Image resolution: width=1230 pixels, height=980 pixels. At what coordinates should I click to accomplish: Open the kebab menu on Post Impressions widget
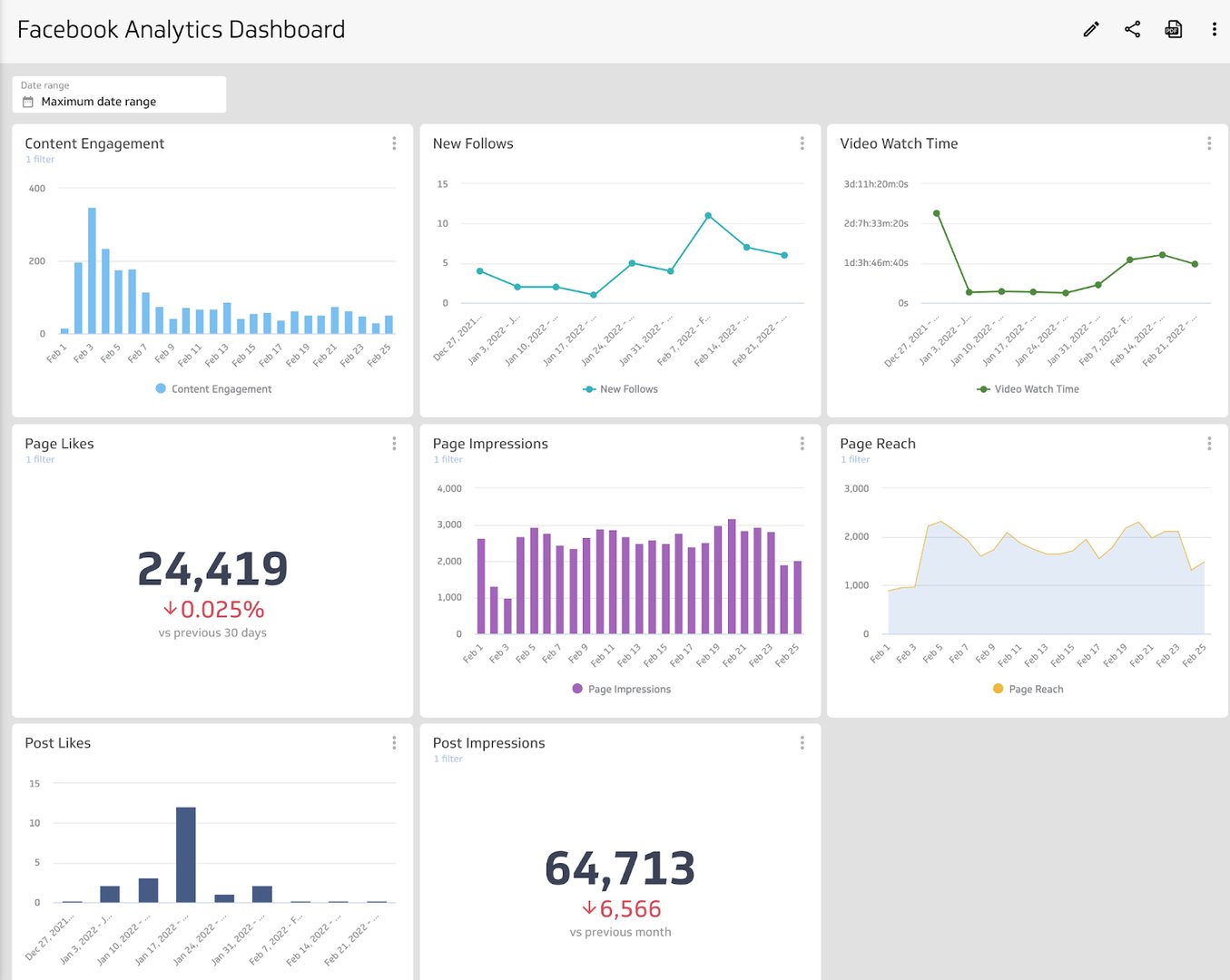[x=802, y=742]
